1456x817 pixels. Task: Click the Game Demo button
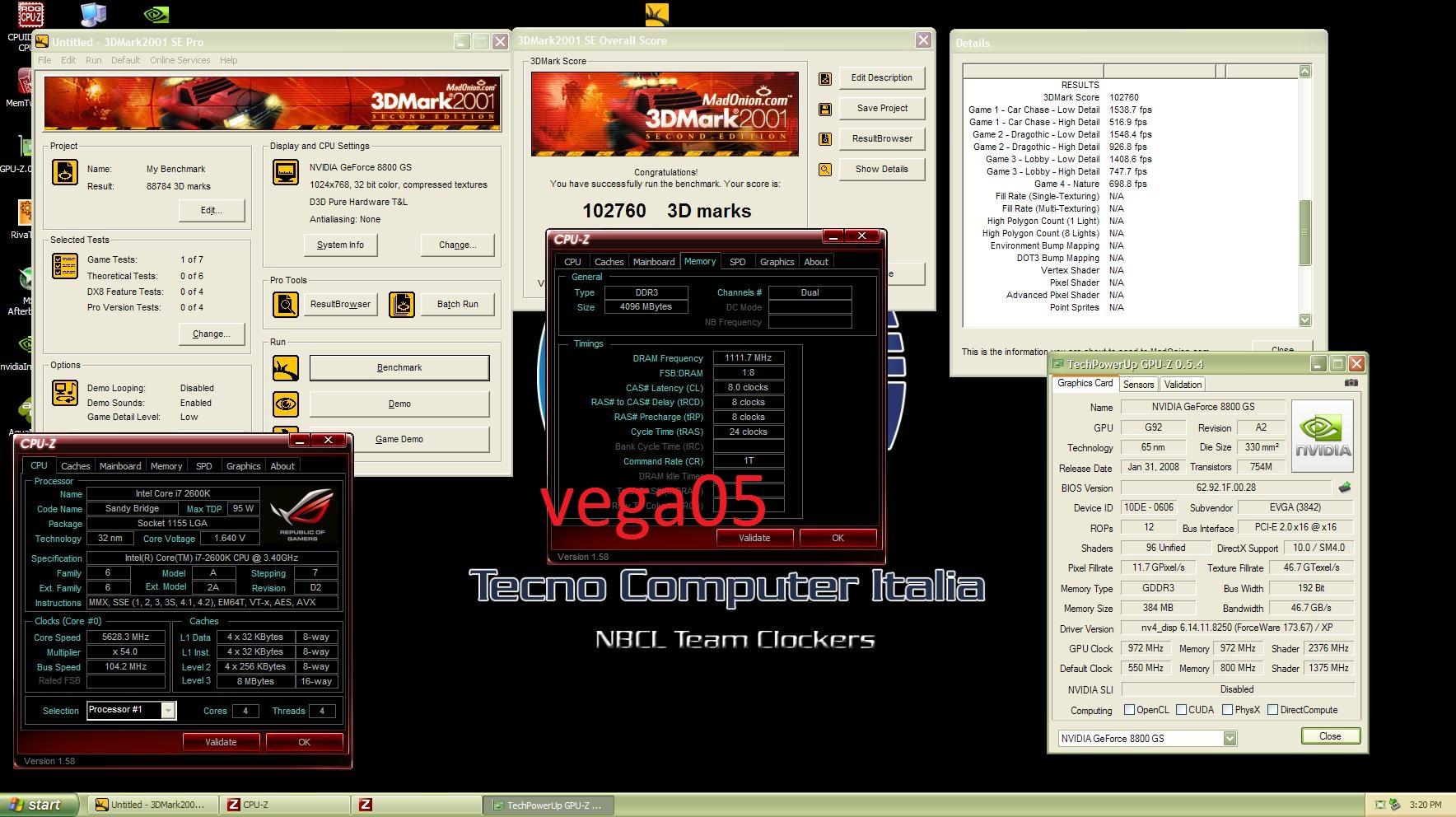[x=399, y=440]
